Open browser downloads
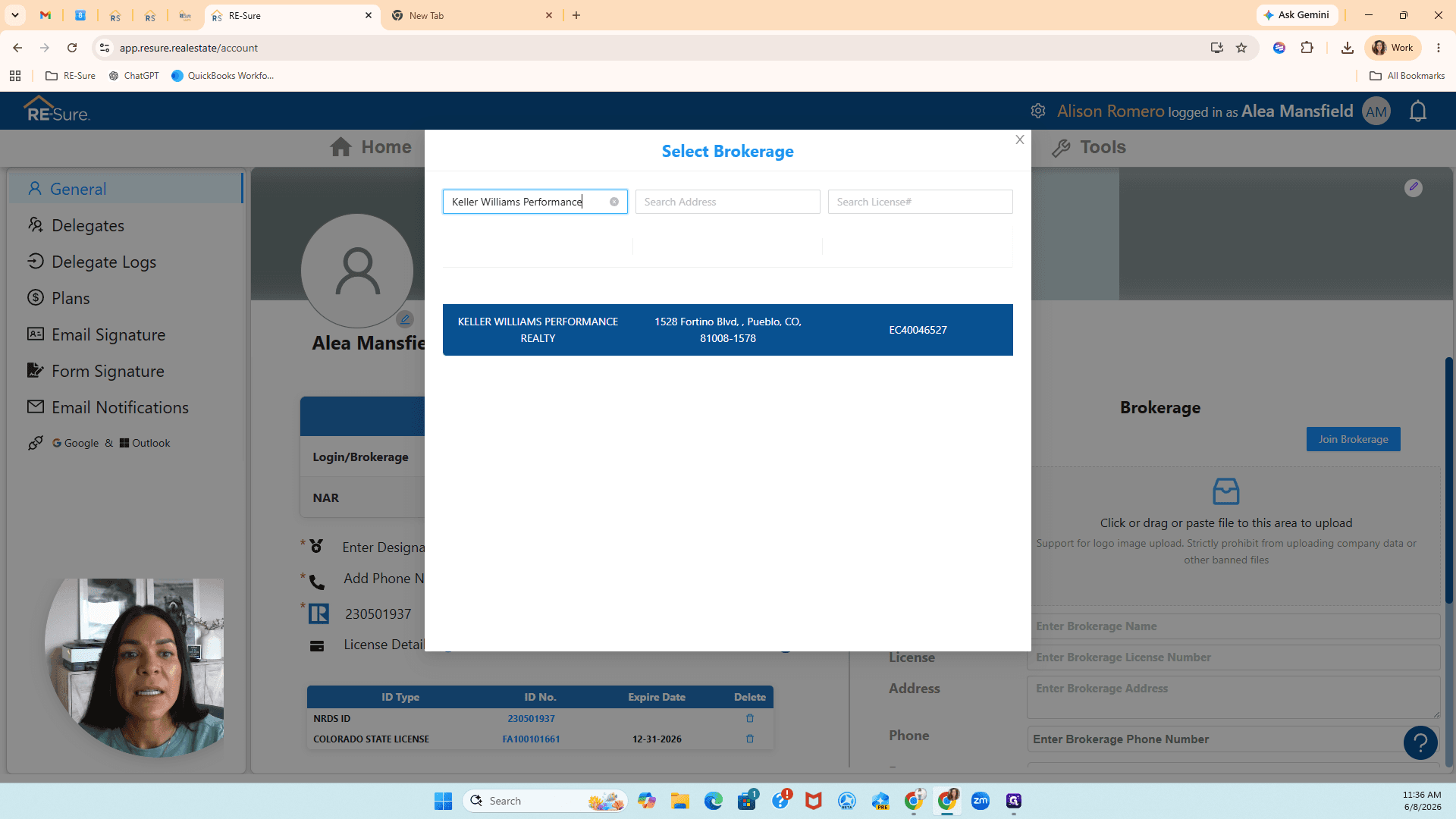1456x819 pixels. (x=1347, y=48)
